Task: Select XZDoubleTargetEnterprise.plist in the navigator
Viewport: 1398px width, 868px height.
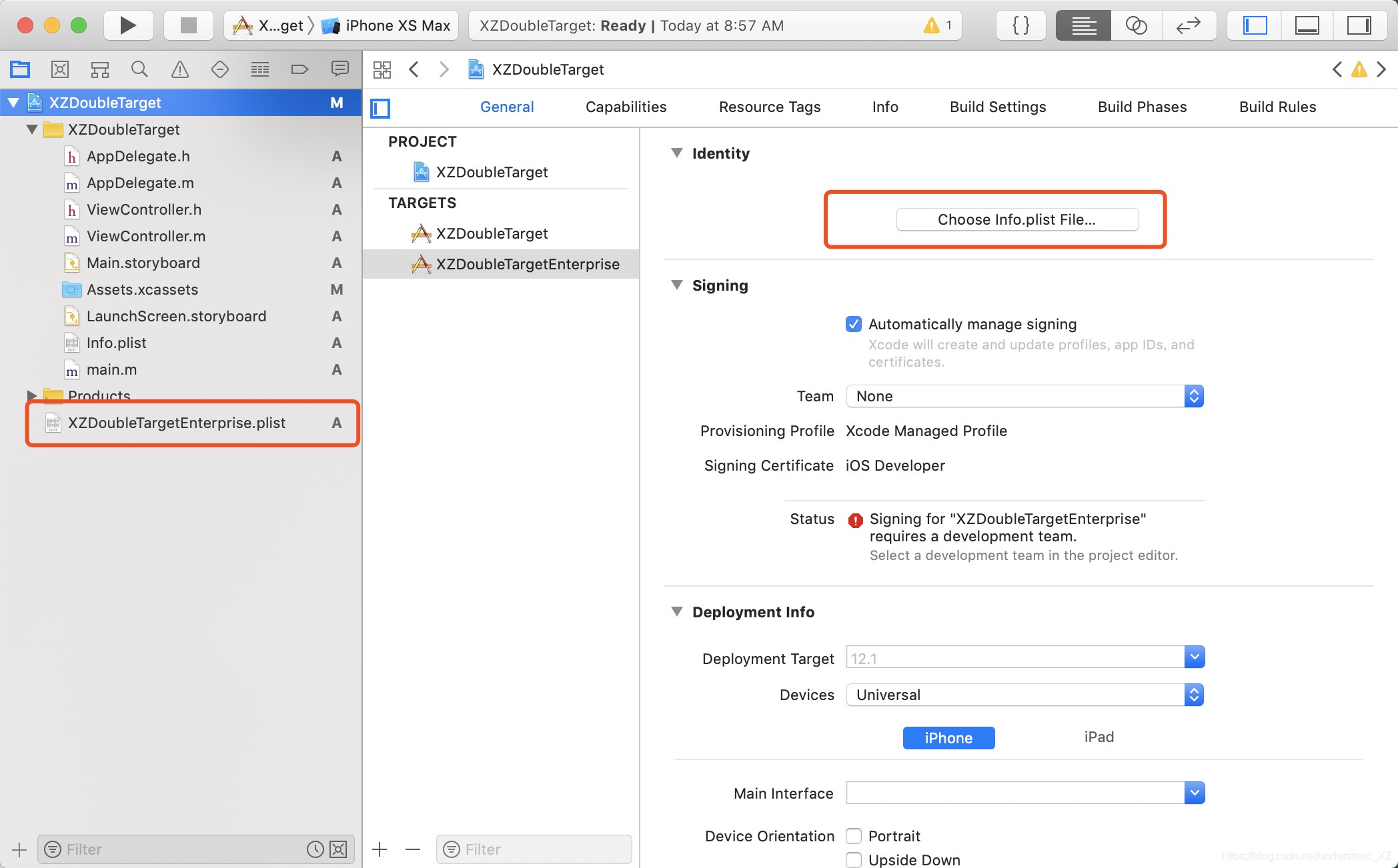Action: (x=177, y=423)
